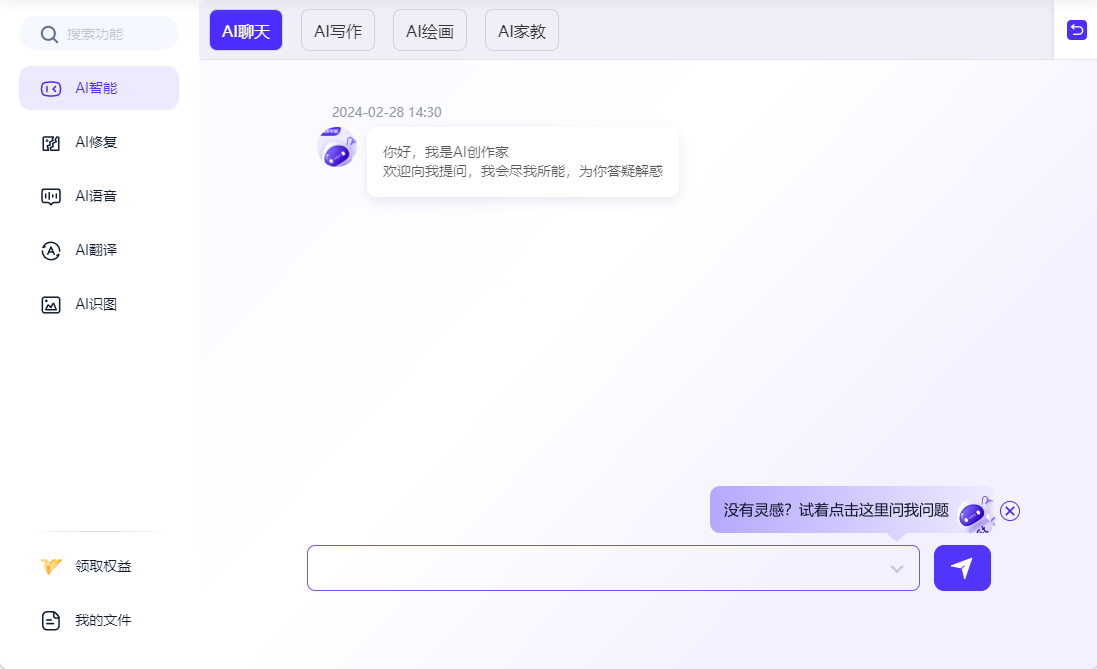Click the purple back arrow icon

[x=1076, y=30]
